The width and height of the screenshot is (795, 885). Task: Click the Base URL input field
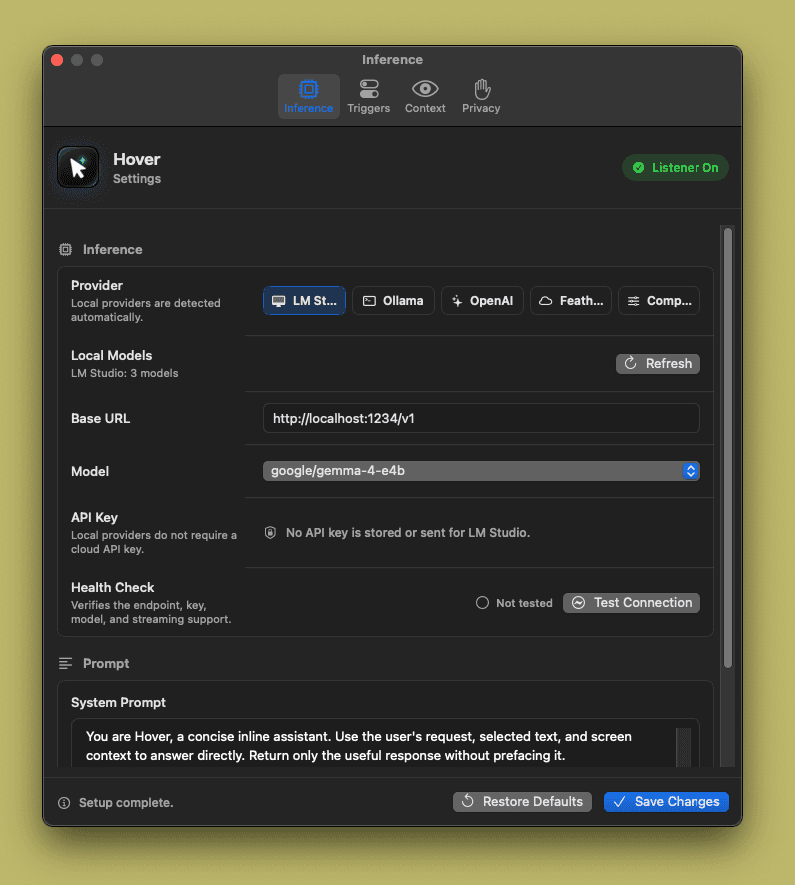point(481,418)
